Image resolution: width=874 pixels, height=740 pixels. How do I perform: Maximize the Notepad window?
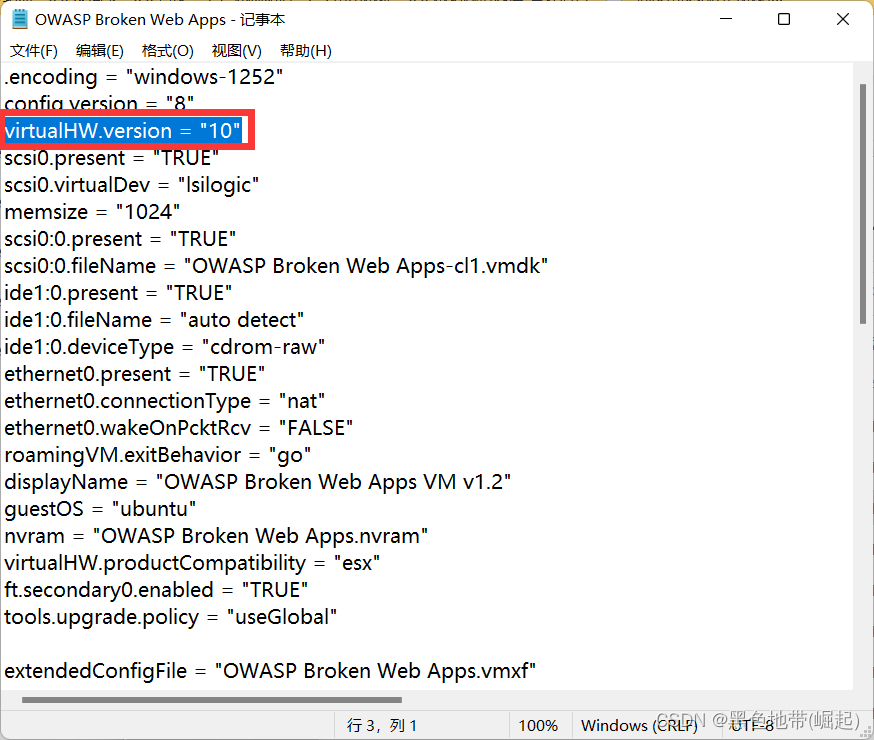784,19
